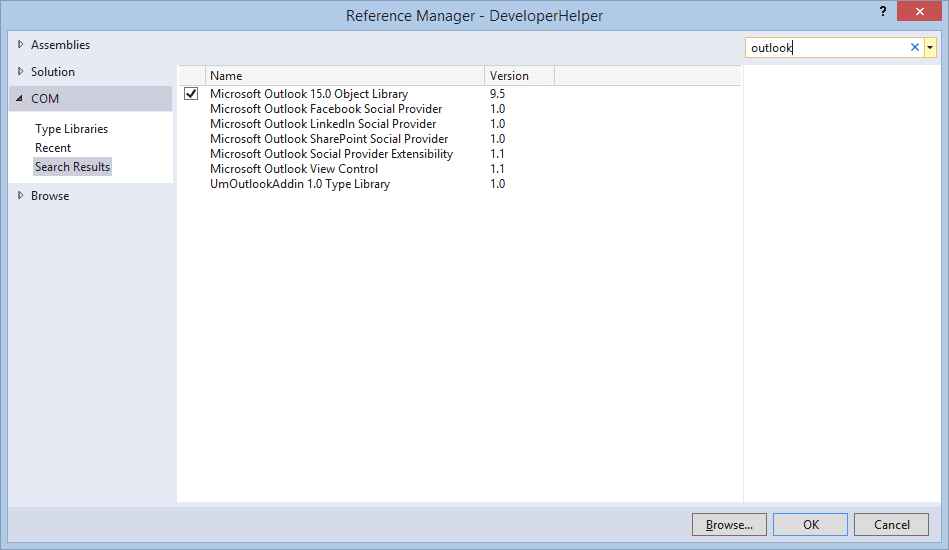This screenshot has width=949, height=550.
Task: Select Search Results under COM
Action: [x=72, y=166]
